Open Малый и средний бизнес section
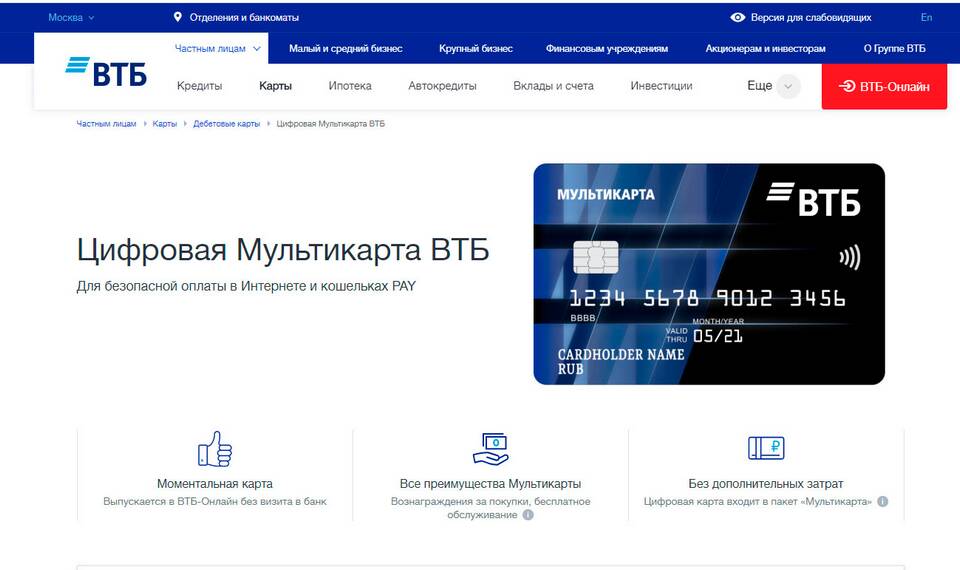960x570 pixels. (345, 48)
